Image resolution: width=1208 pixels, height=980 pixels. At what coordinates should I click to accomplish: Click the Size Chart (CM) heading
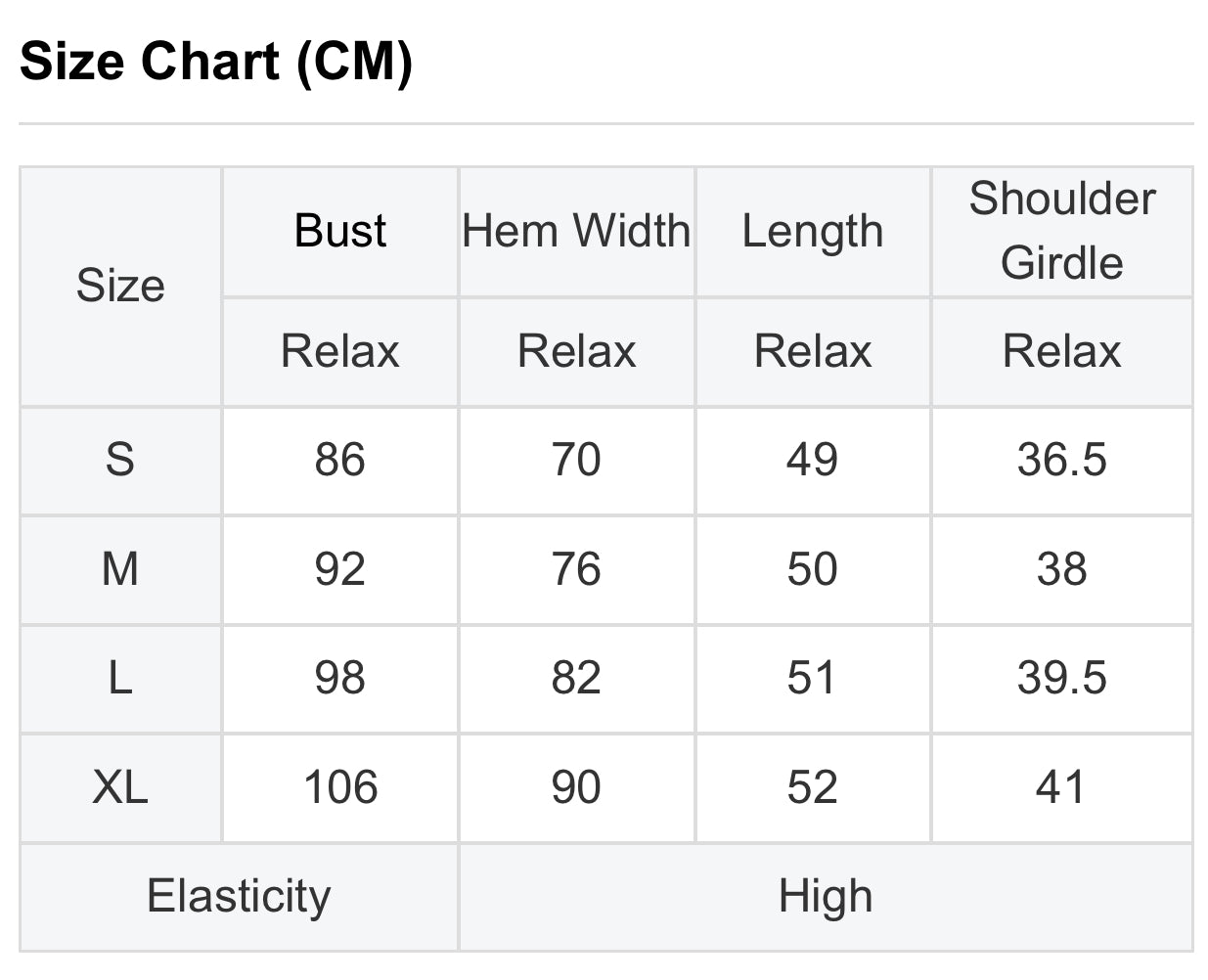click(x=216, y=62)
